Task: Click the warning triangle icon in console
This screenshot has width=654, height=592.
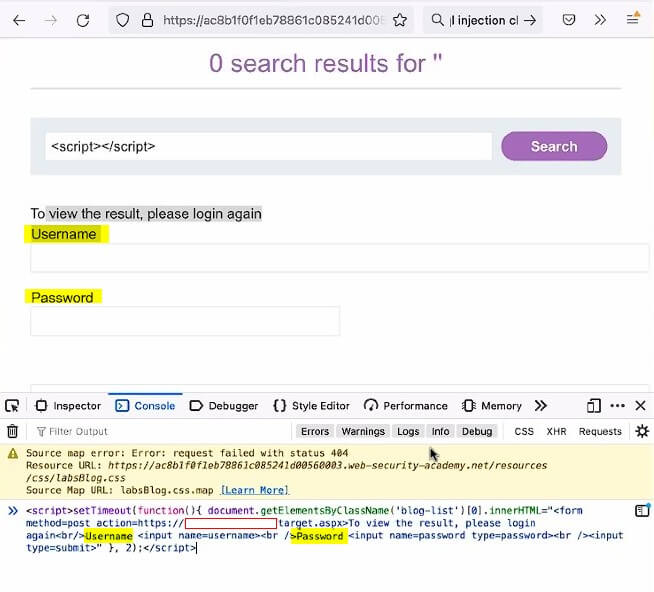Action: tap(13, 453)
